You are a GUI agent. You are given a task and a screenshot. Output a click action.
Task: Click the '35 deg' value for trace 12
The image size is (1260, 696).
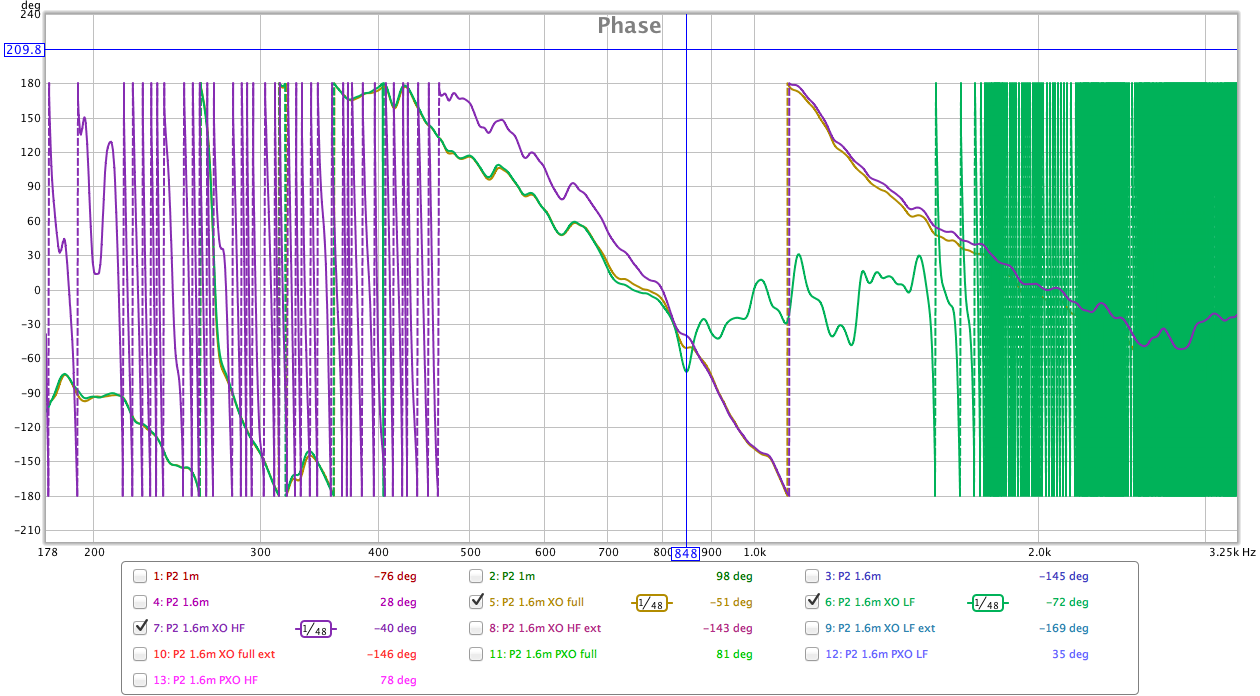1071,654
